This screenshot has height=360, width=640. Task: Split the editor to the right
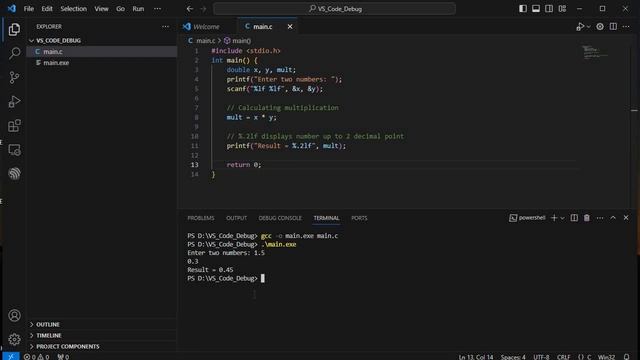coord(613,27)
